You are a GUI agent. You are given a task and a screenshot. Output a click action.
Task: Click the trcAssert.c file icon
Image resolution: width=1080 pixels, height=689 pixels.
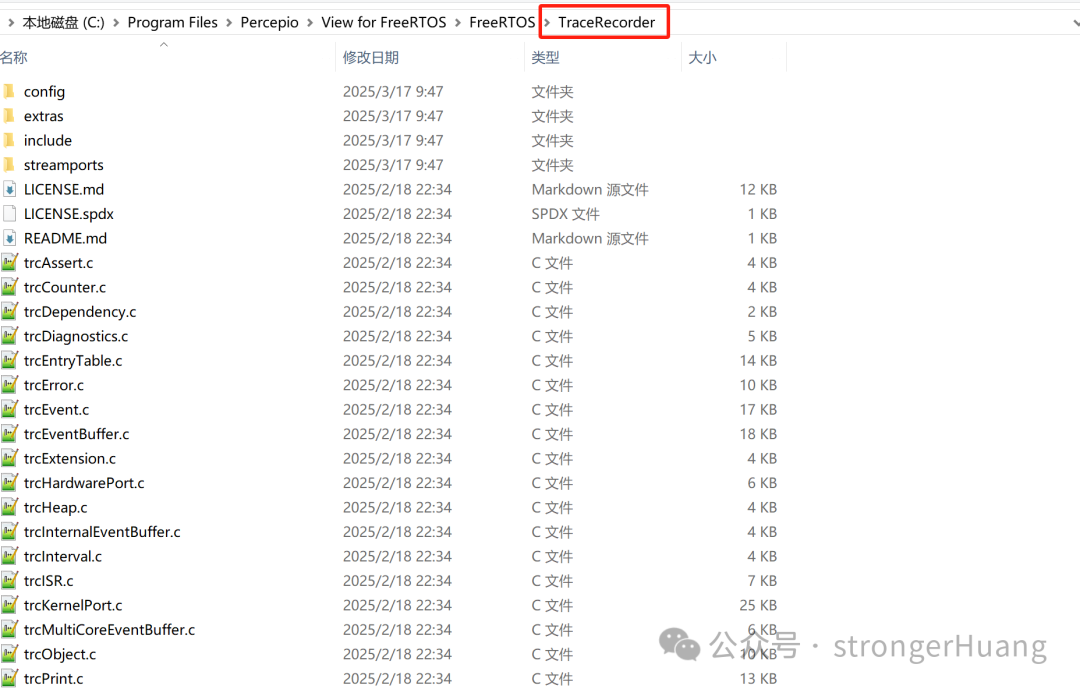[9, 263]
